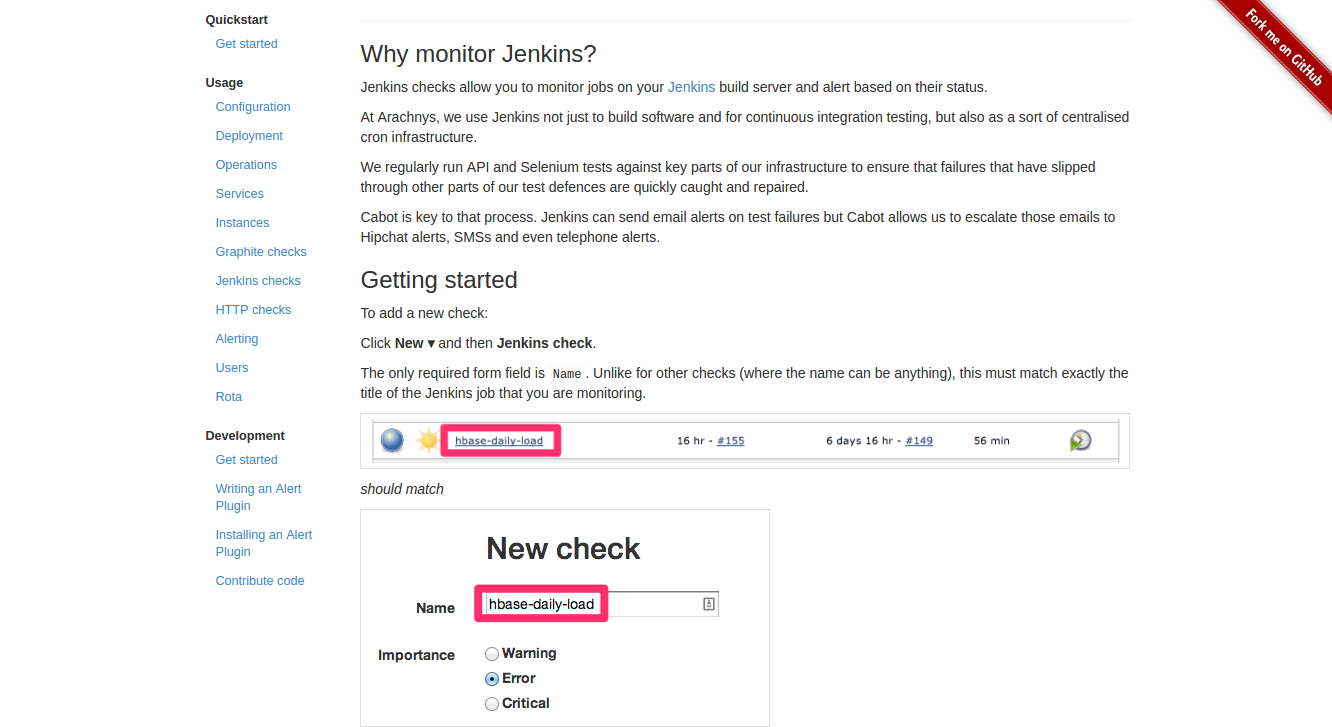Navigate to the Operations page
This screenshot has width=1332, height=727.
(246, 165)
